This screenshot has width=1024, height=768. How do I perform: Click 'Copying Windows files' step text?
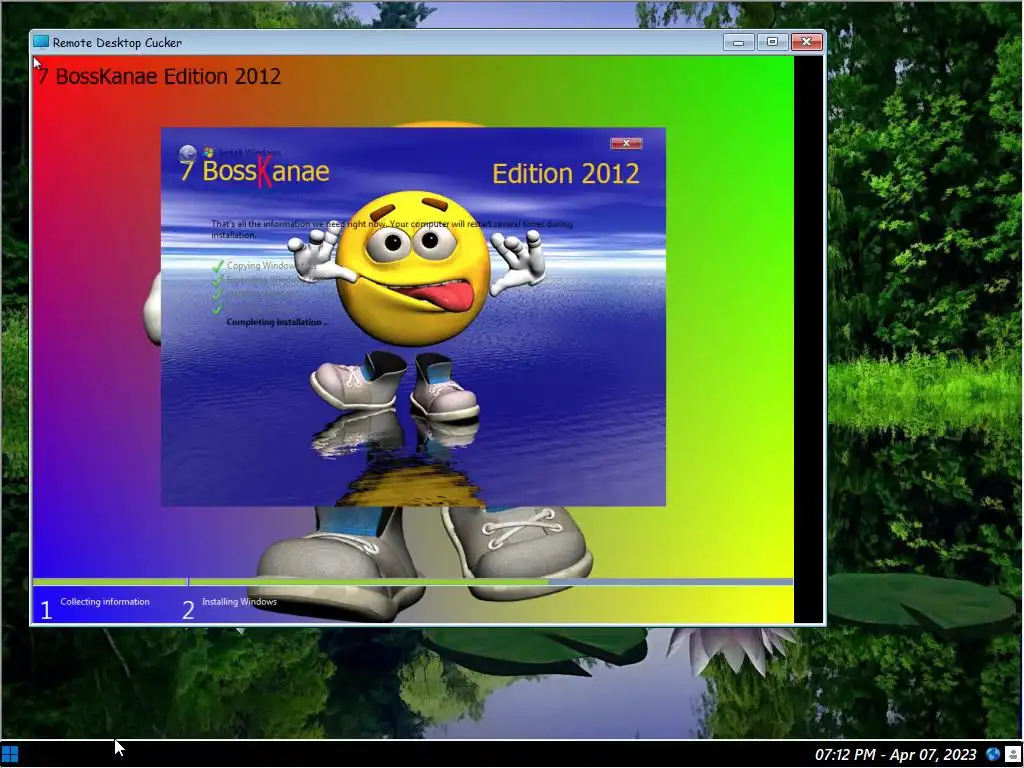point(272,266)
